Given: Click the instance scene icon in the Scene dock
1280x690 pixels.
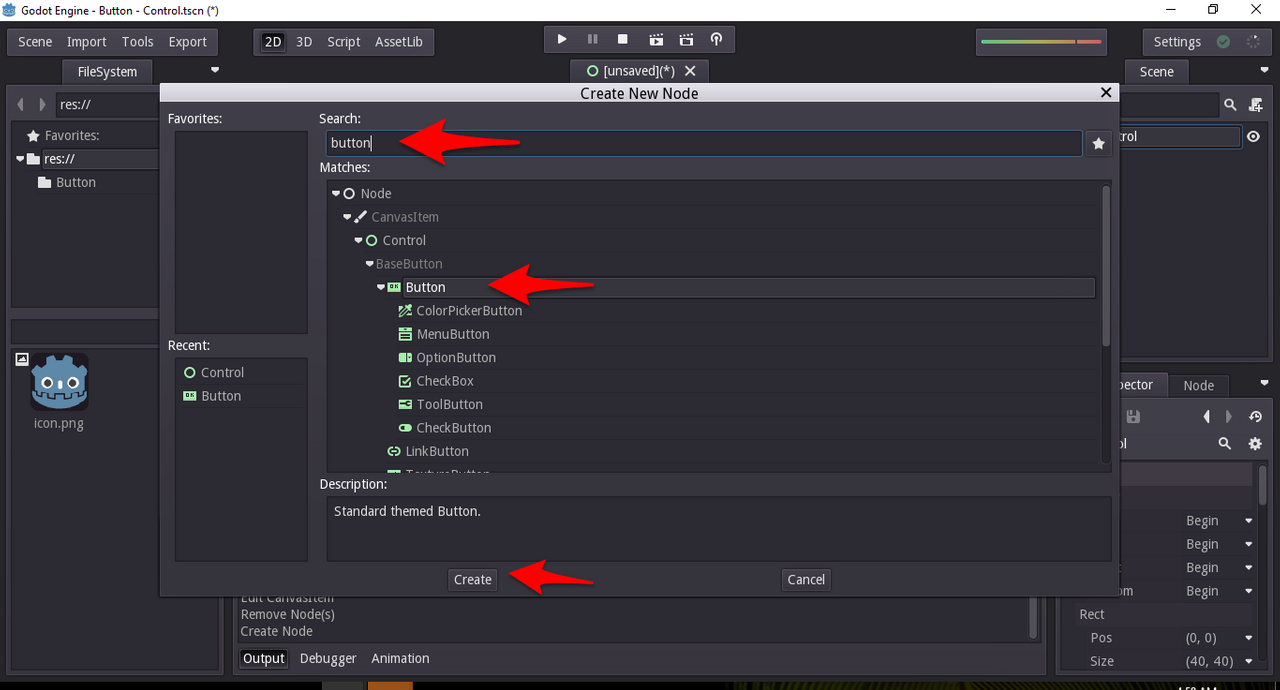Looking at the screenshot, I should 1256,104.
